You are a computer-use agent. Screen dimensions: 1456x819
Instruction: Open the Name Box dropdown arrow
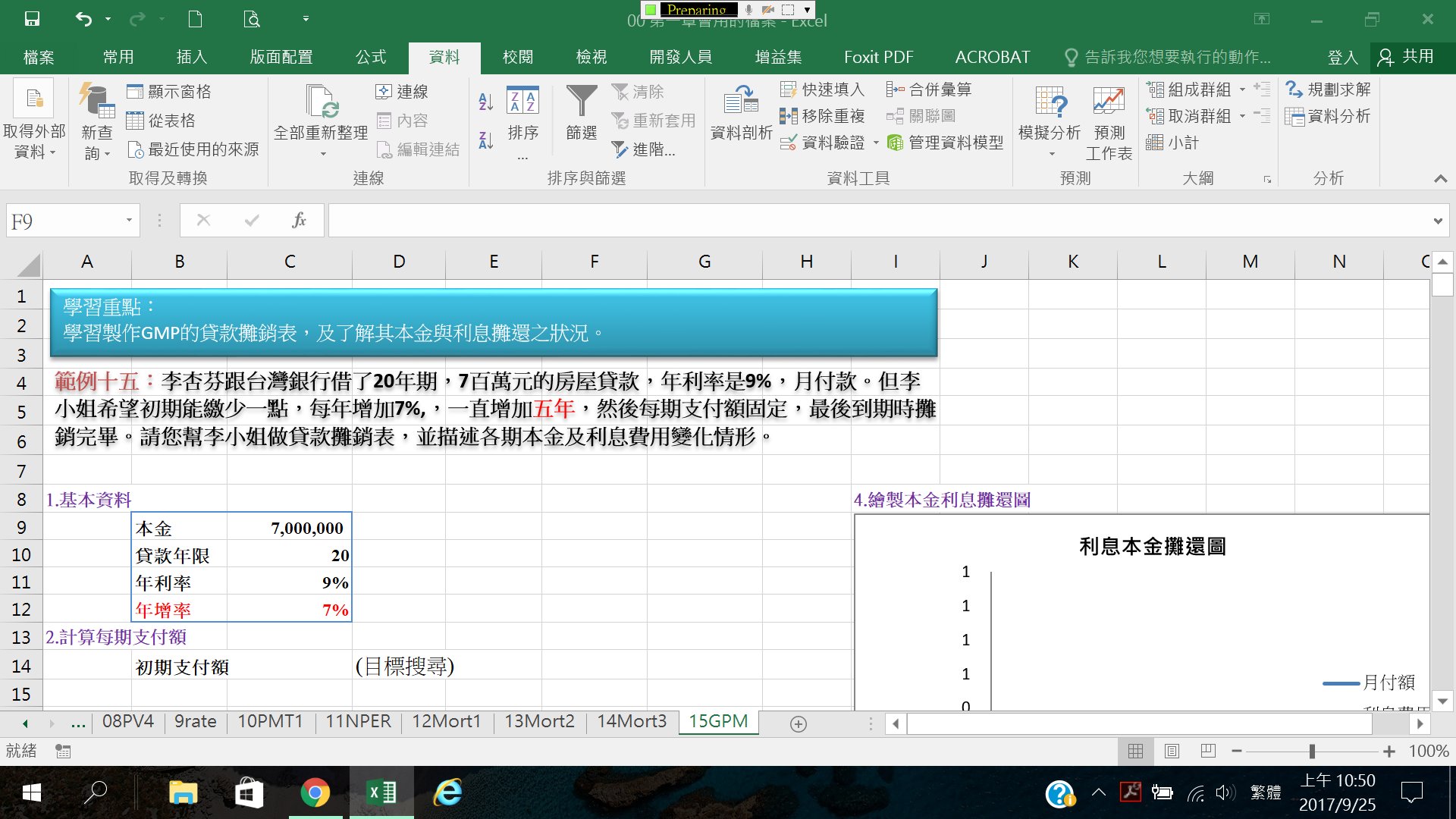pyautogui.click(x=129, y=221)
